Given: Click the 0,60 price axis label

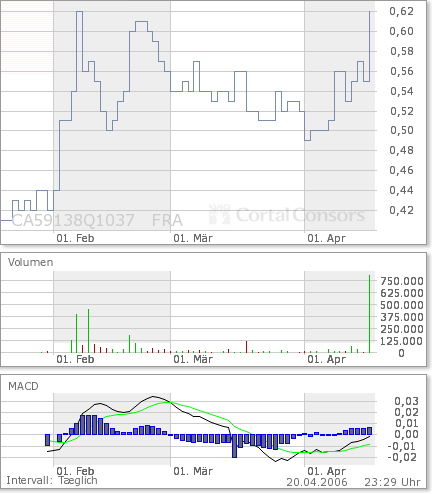Looking at the screenshot, I should [402, 31].
